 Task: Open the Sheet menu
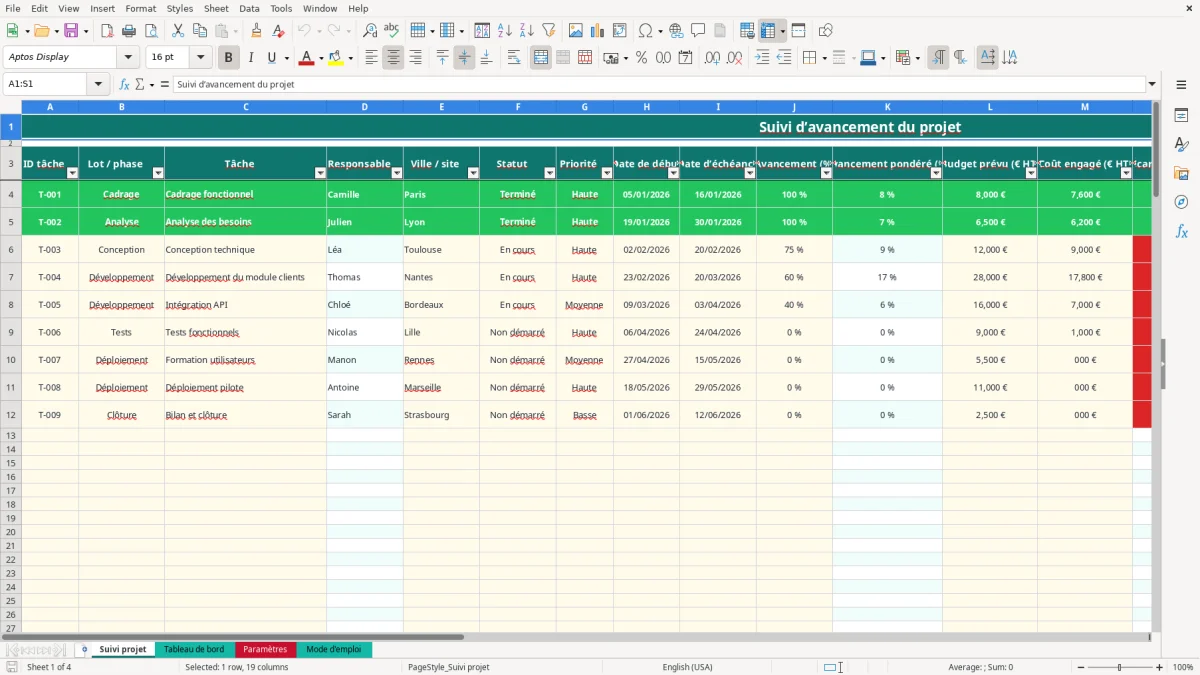point(216,8)
